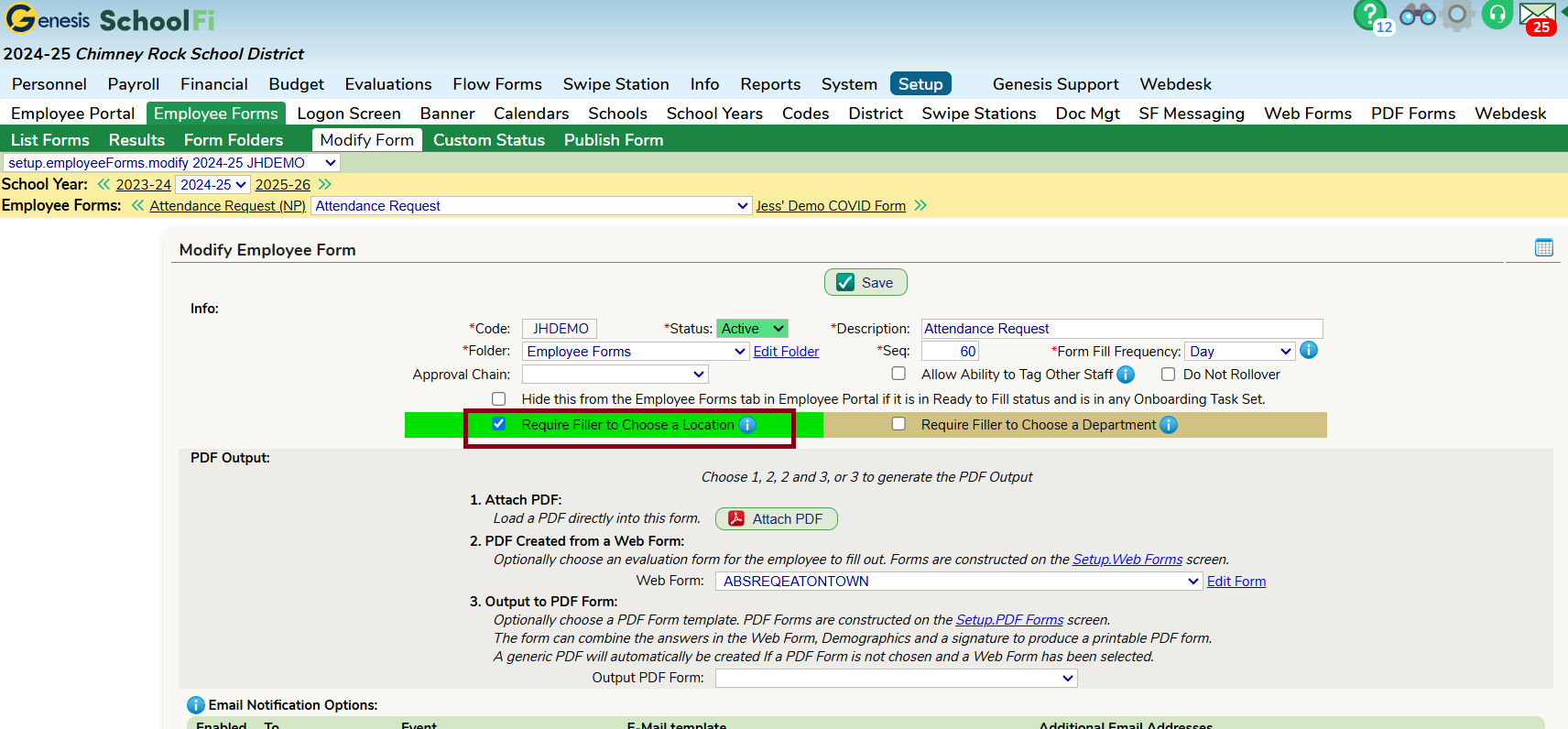Click the Save button
The image size is (1568, 729).
866,282
